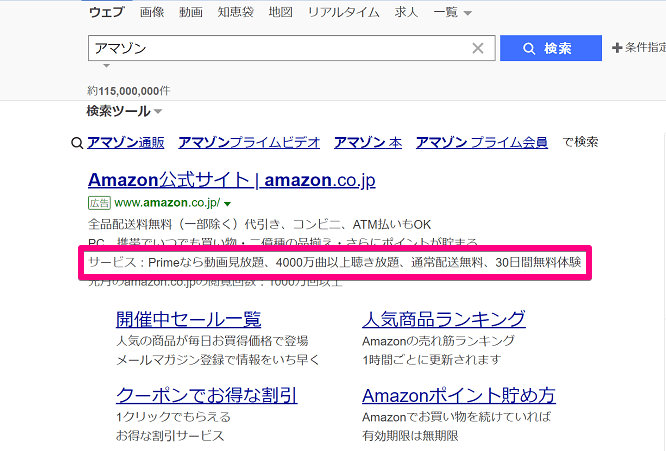Click the で検索 label after related searches
This screenshot has width=666, height=451.
(x=580, y=142)
